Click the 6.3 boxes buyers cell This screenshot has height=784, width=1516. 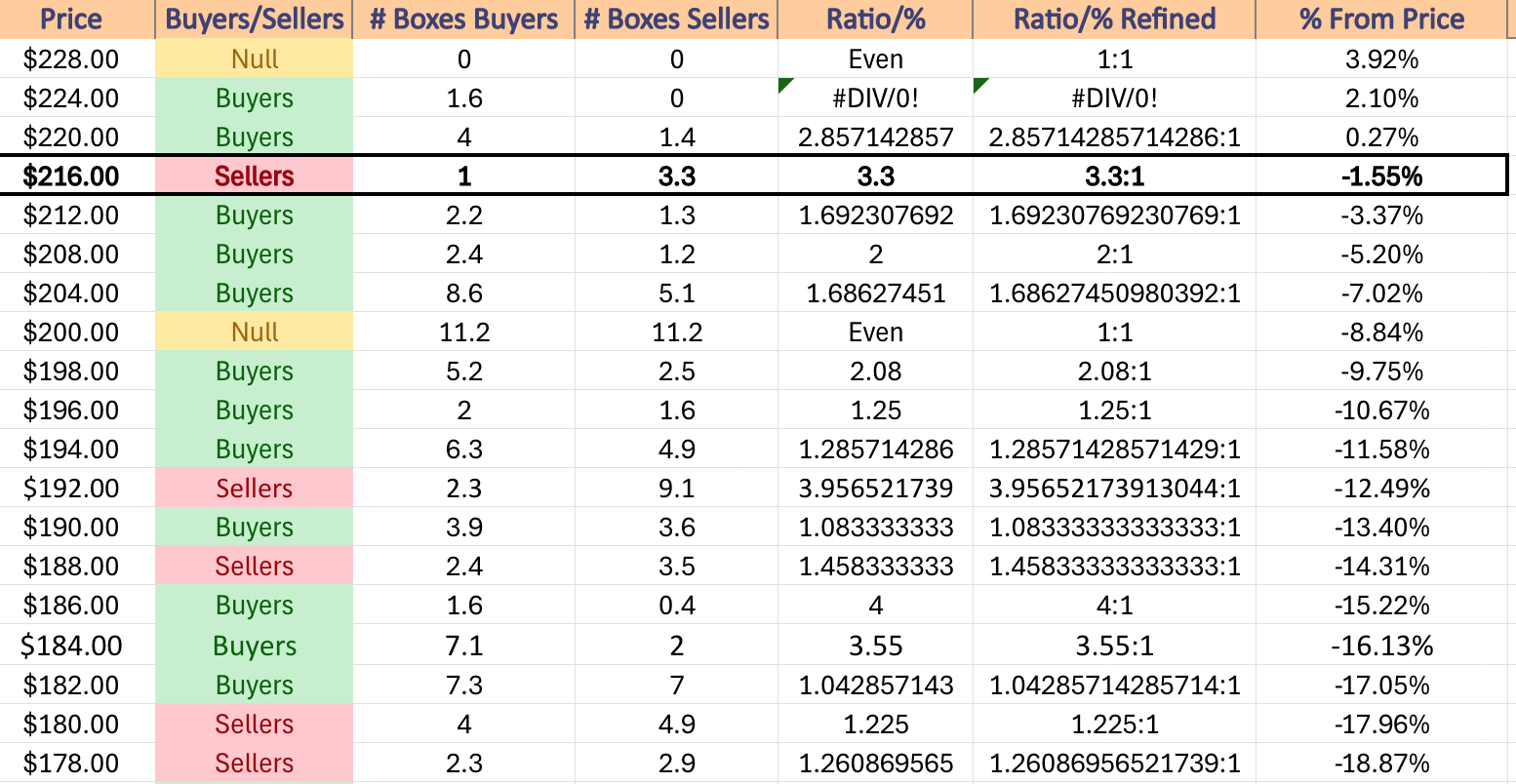pyautogui.click(x=463, y=450)
